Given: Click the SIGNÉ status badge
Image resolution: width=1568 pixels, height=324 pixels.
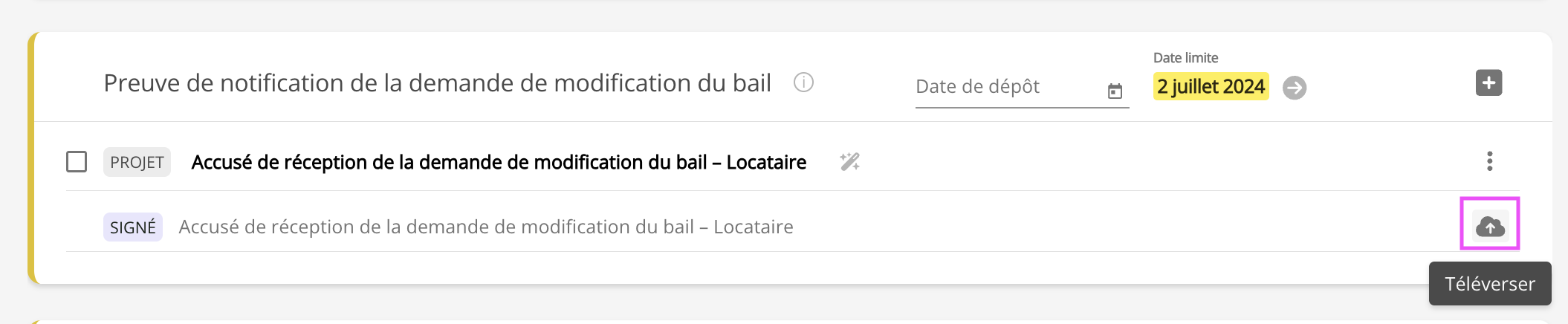Looking at the screenshot, I should (133, 227).
